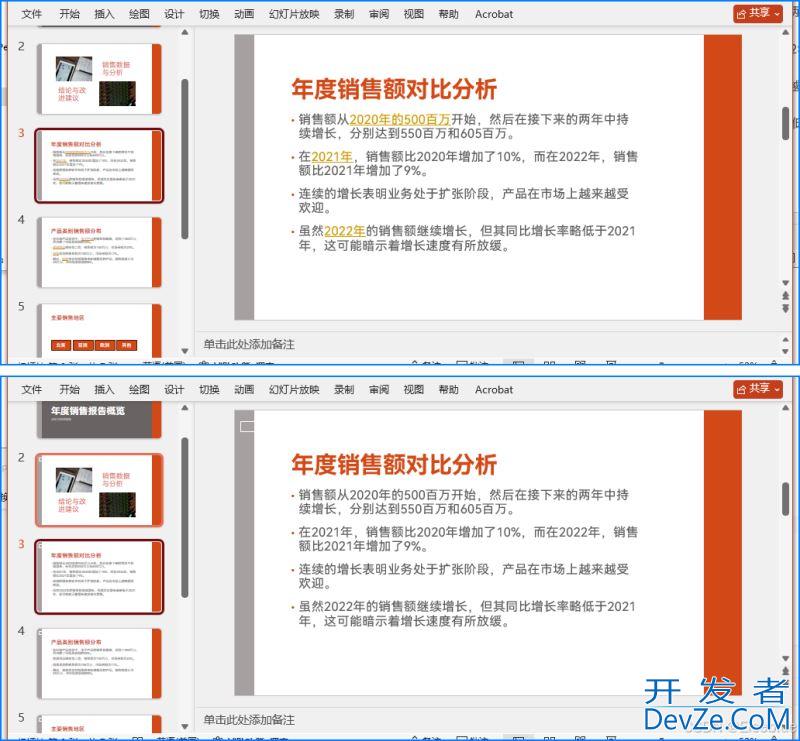Select 幻灯片放映 tab in bottom window

(x=294, y=390)
